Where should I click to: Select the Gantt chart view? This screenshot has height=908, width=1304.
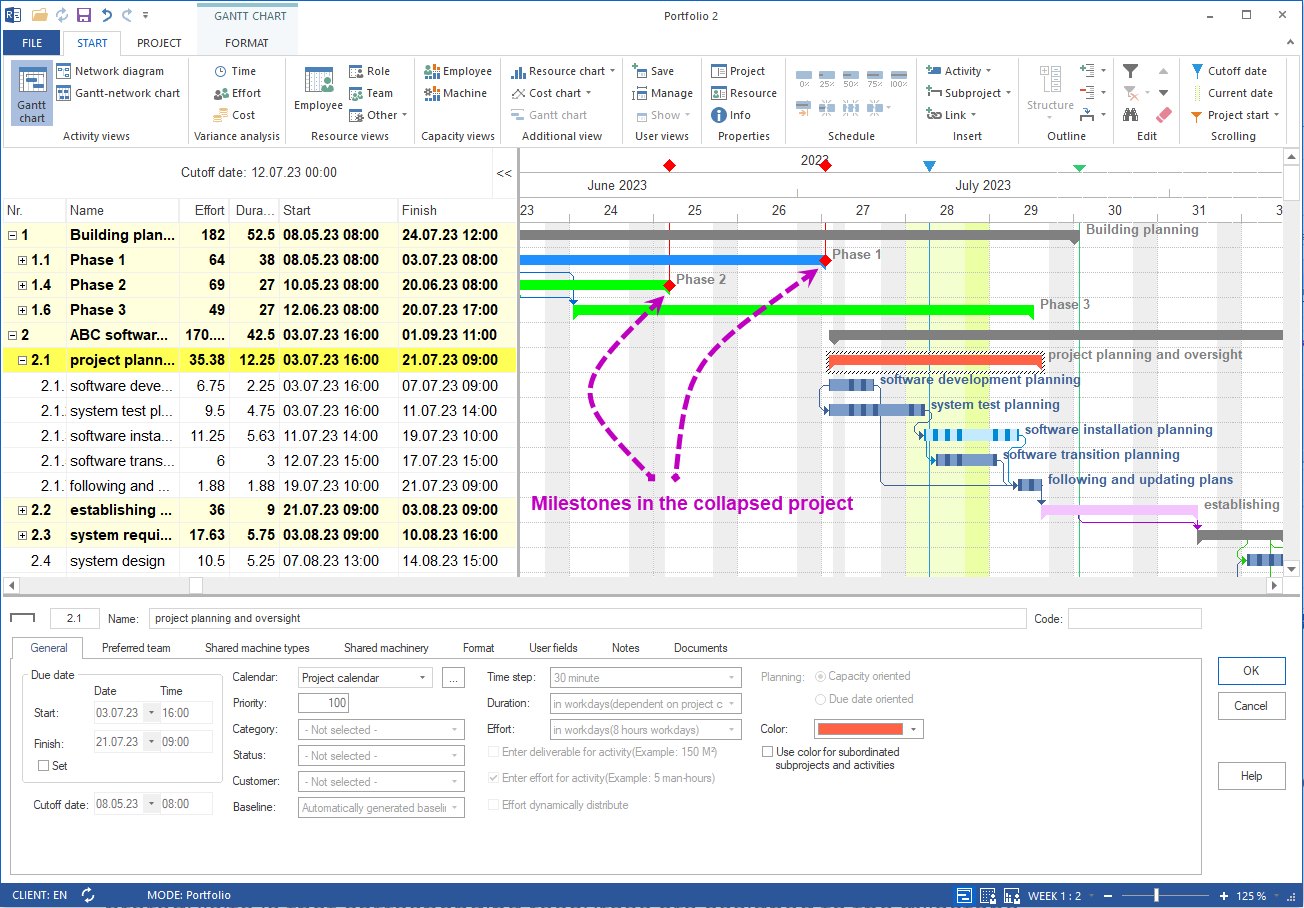tap(32, 93)
